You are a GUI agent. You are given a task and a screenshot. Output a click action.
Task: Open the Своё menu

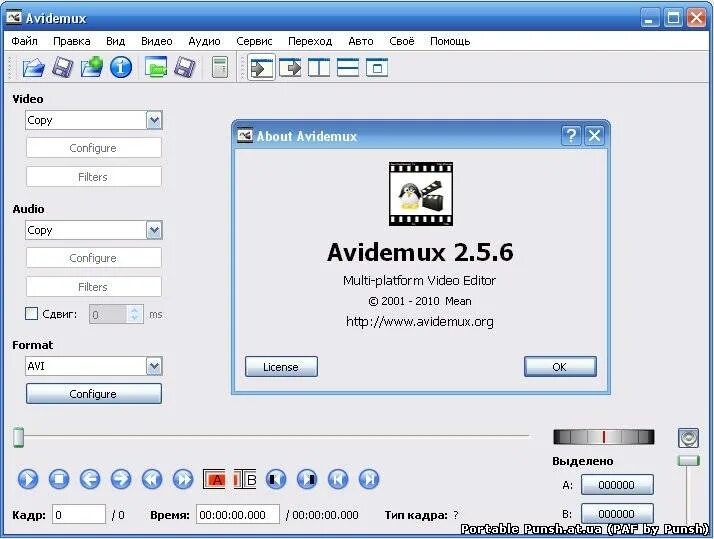tap(402, 41)
